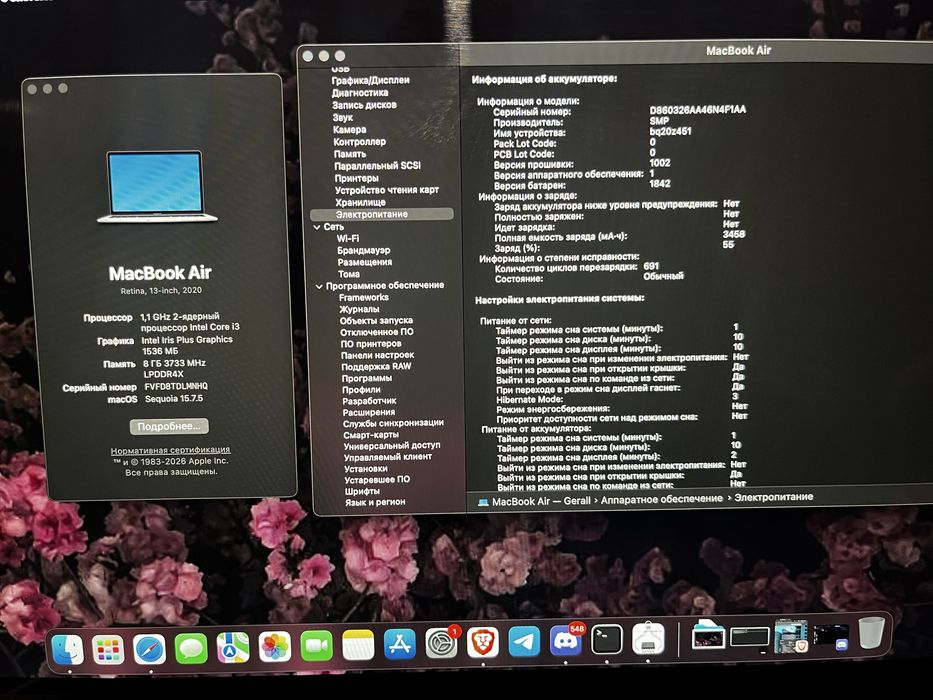Restore minimized Brave window from Dock
The image size is (933, 700).
pyautogui.click(x=791, y=636)
